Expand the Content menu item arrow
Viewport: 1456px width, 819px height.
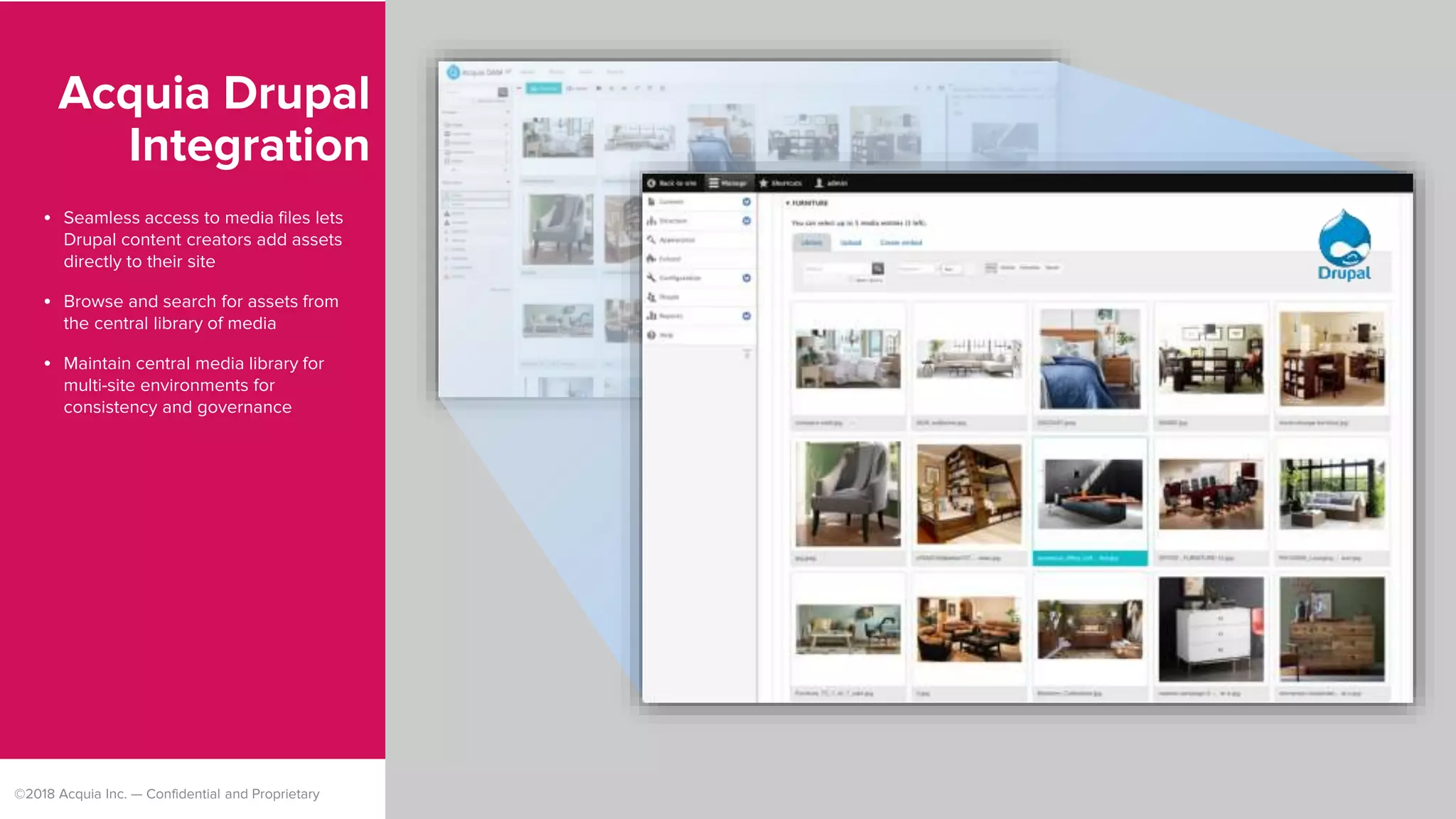coord(746,202)
